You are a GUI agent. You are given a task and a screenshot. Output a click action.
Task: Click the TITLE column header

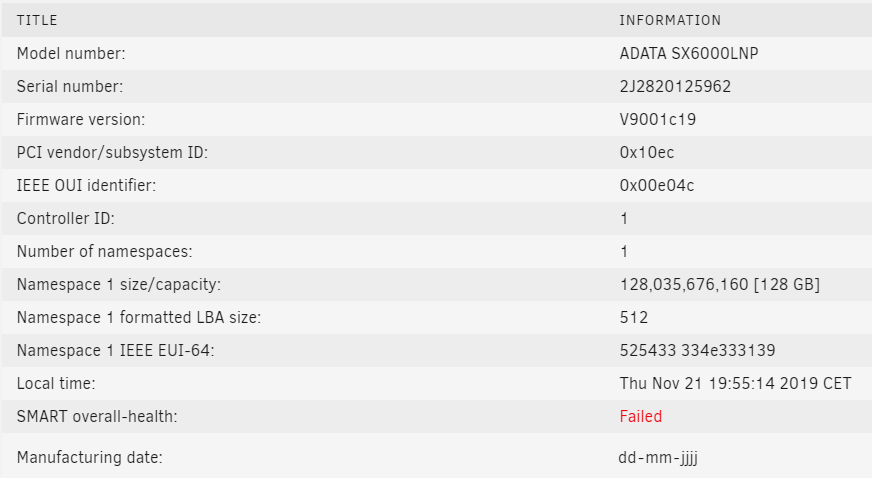tap(37, 21)
